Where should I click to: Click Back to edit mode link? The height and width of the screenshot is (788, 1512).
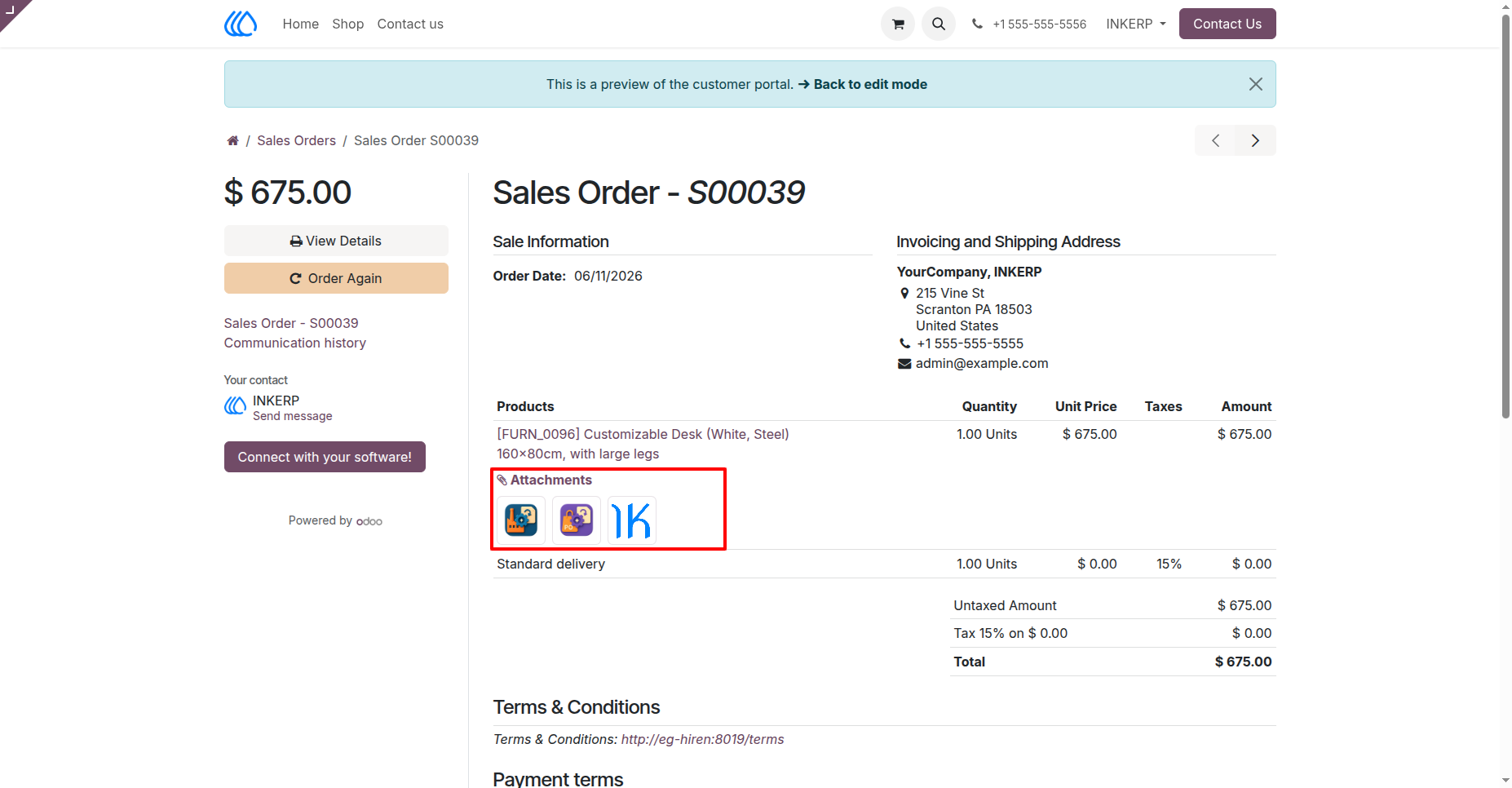point(863,84)
